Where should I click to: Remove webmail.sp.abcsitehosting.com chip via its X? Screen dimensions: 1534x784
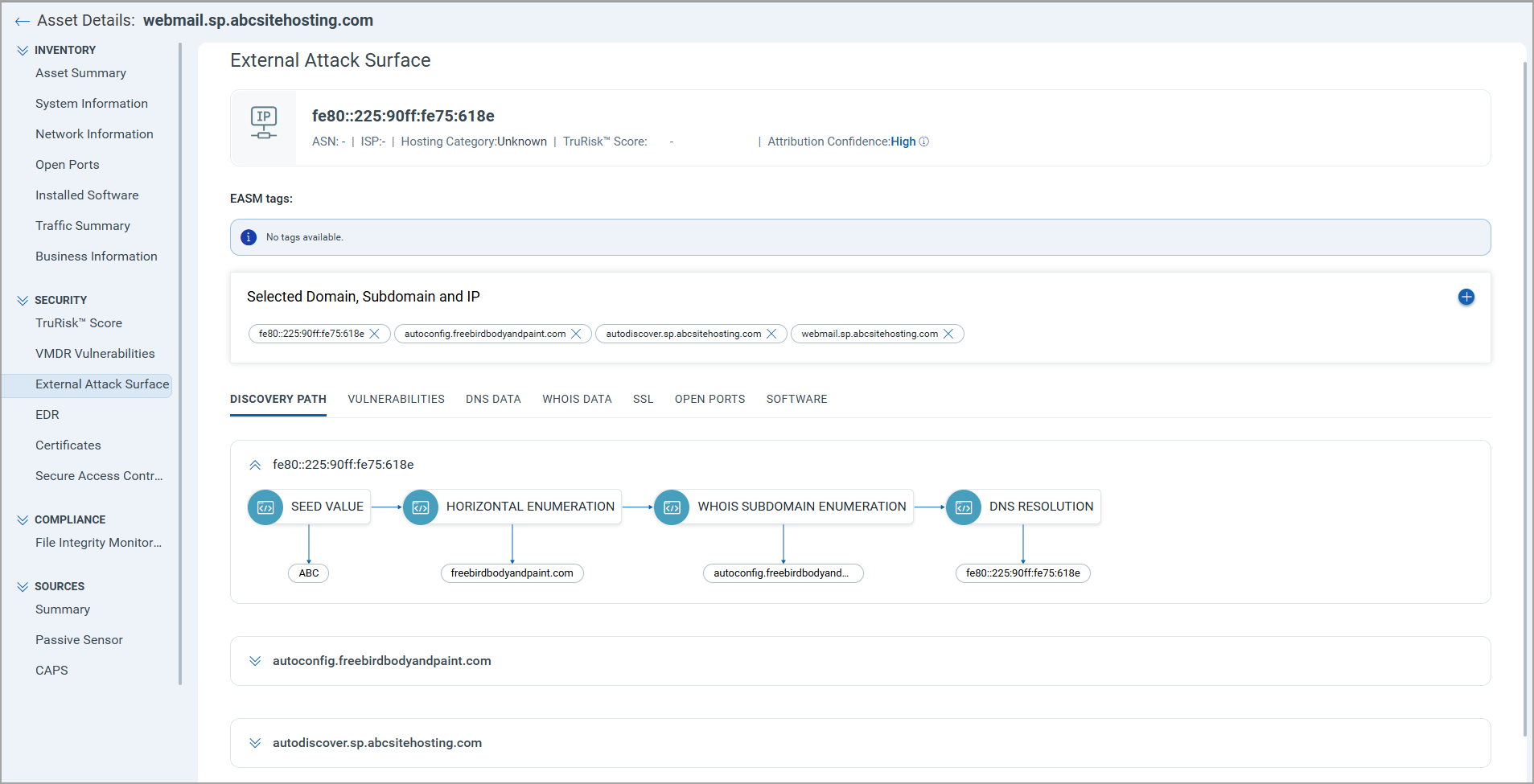tap(948, 334)
